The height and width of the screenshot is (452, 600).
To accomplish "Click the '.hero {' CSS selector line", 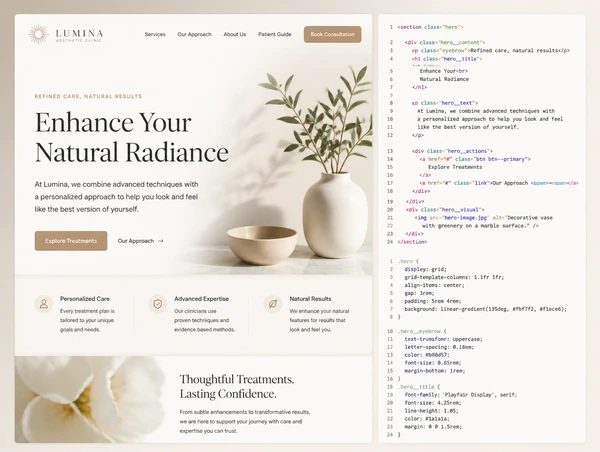I will click(408, 261).
